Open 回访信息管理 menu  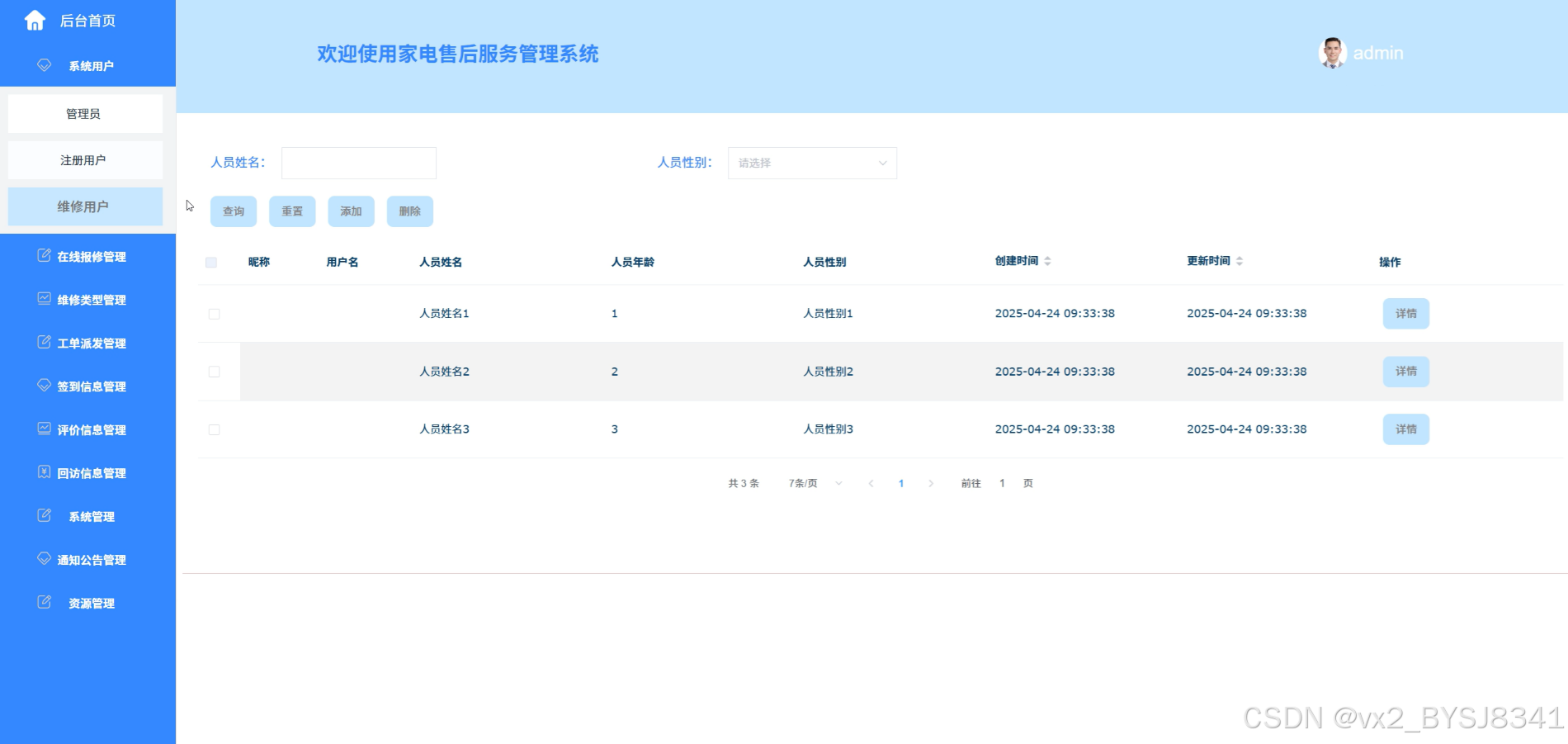click(87, 473)
